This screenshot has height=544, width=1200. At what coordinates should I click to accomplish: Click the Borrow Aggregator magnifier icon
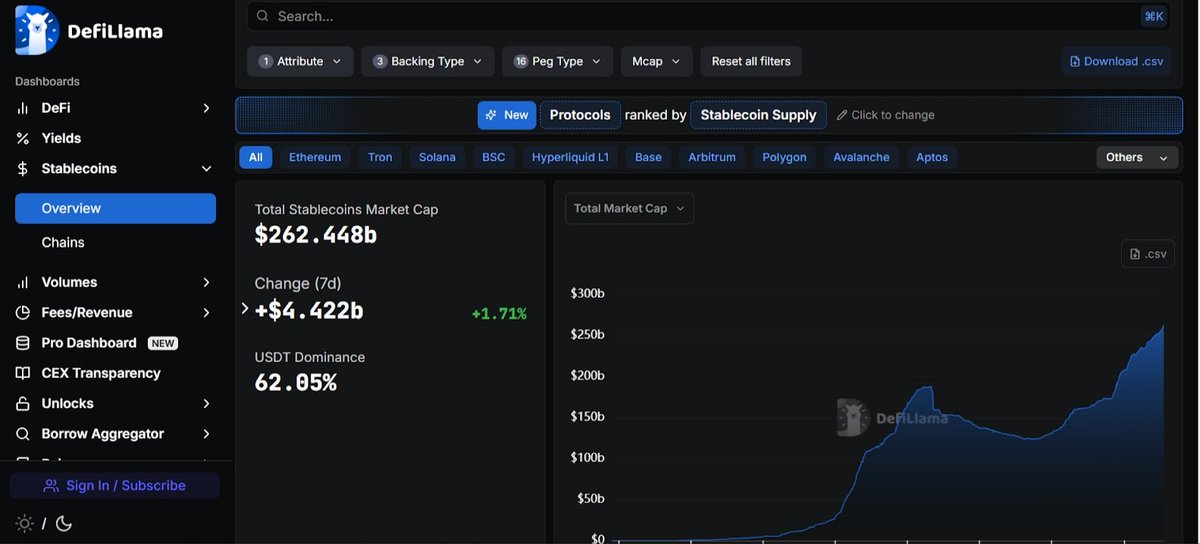coord(23,434)
